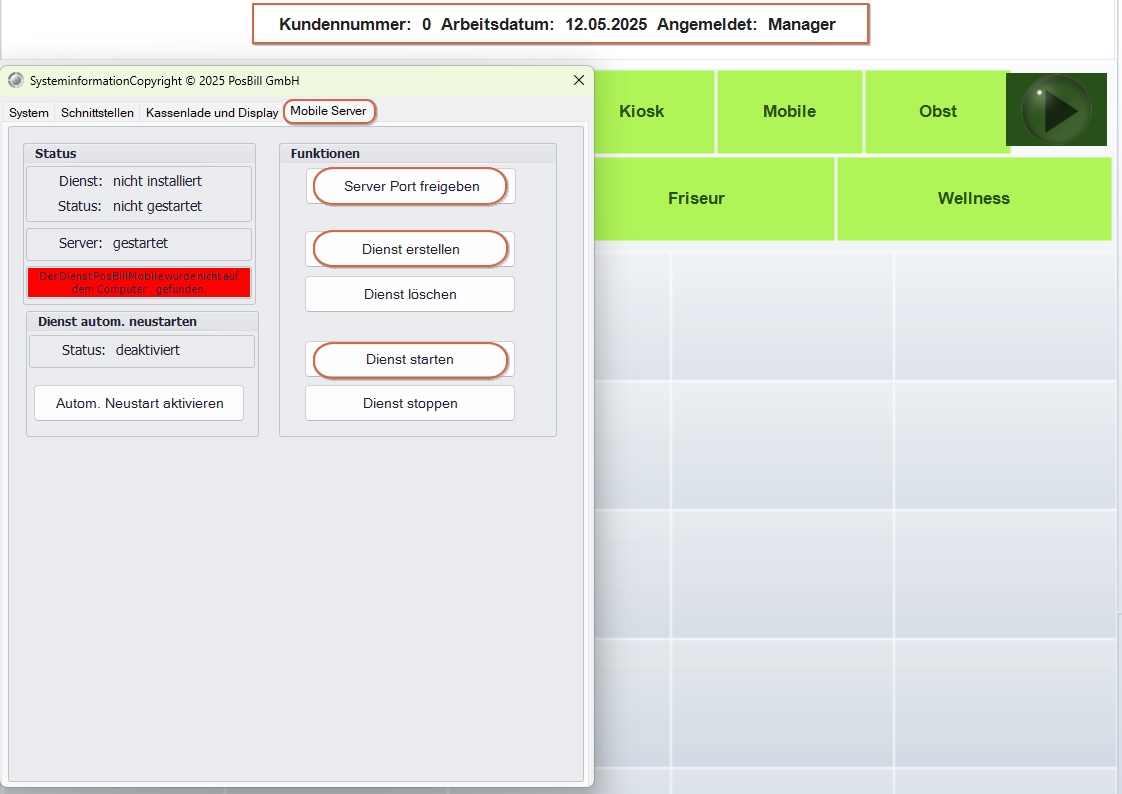This screenshot has width=1122, height=794.
Task: Click the Systeminformation window title icon
Action: pos(16,80)
